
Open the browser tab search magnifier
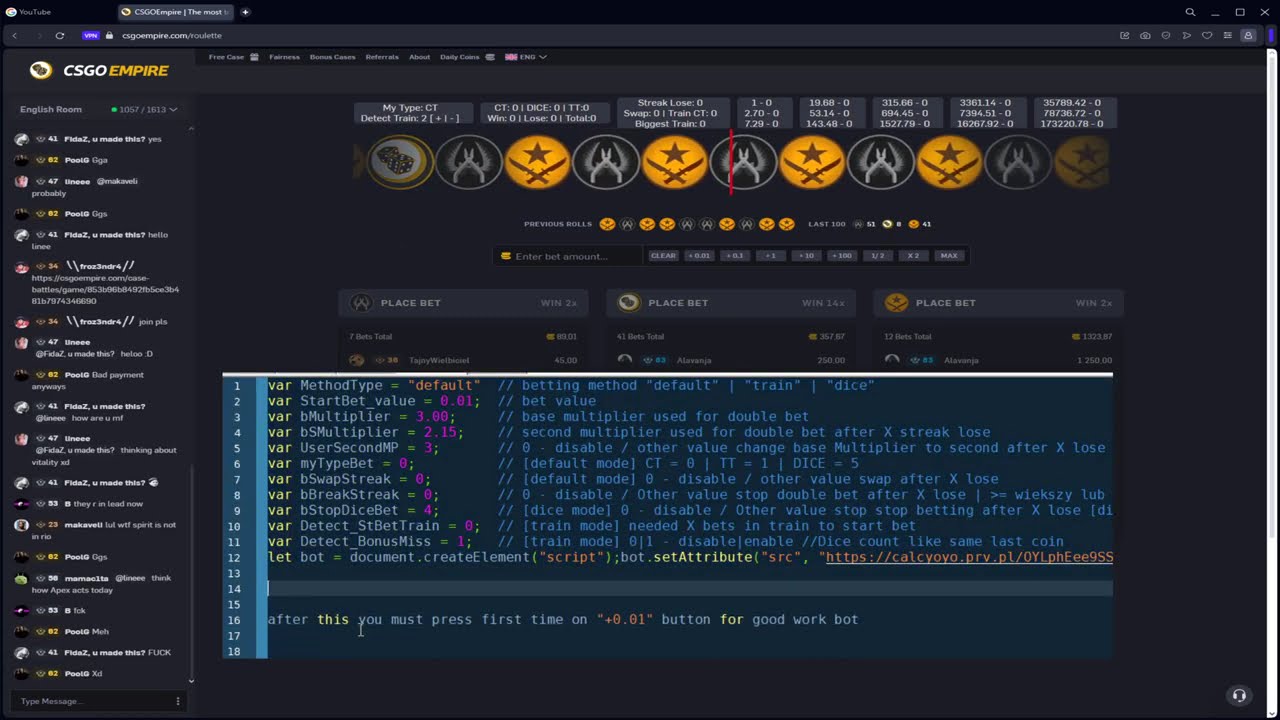click(x=1190, y=12)
